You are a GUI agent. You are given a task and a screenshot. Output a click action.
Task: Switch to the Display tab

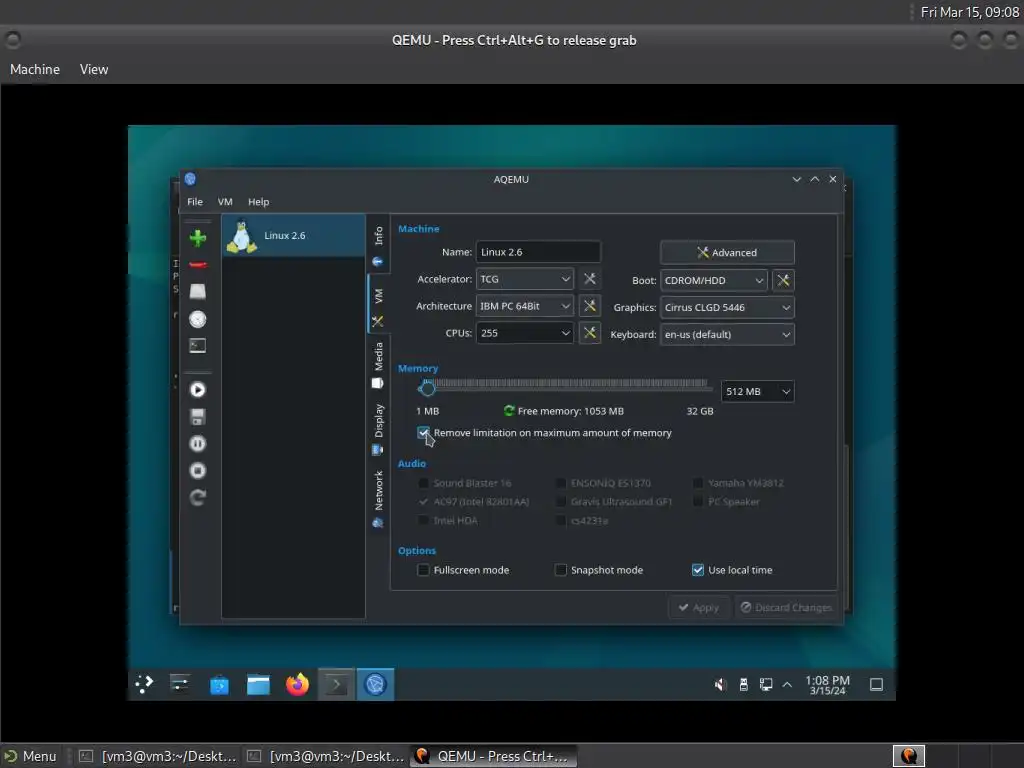pos(378,428)
